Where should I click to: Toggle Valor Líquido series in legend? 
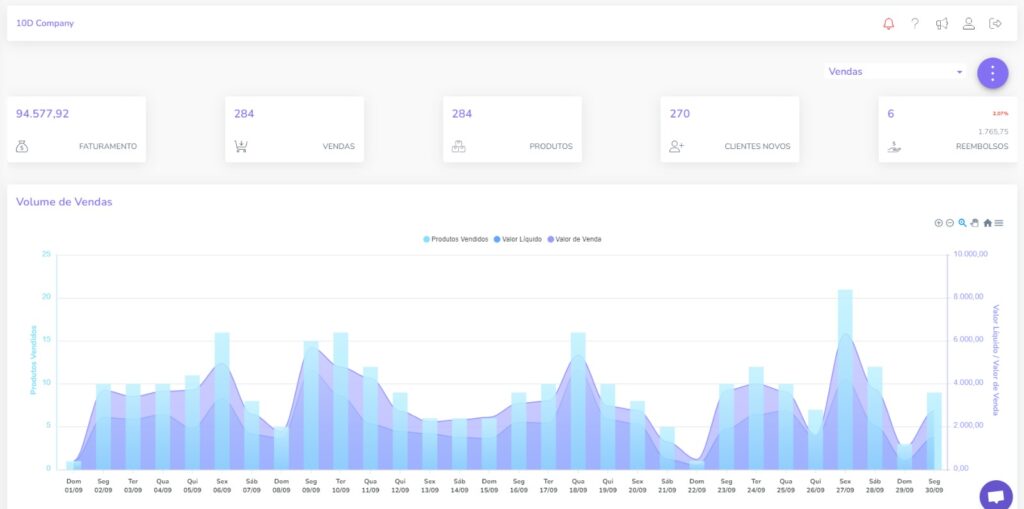point(518,240)
